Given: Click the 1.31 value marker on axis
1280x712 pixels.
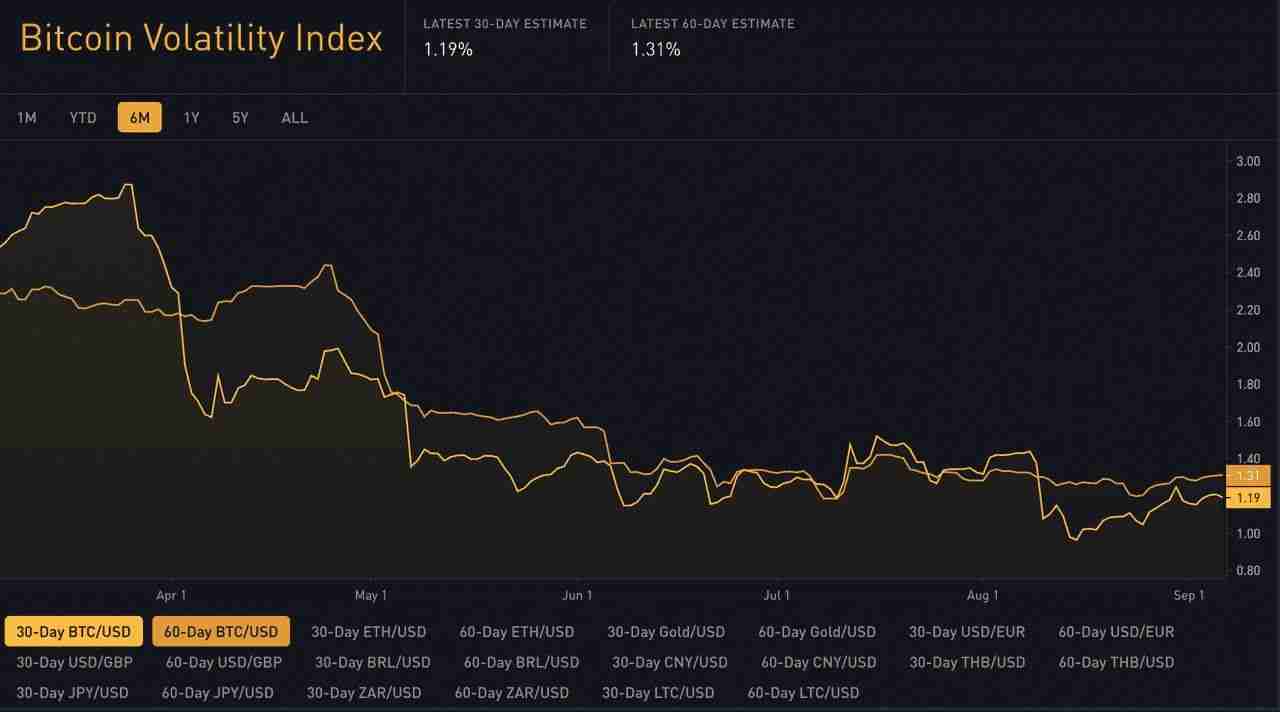Looking at the screenshot, I should 1246,476.
